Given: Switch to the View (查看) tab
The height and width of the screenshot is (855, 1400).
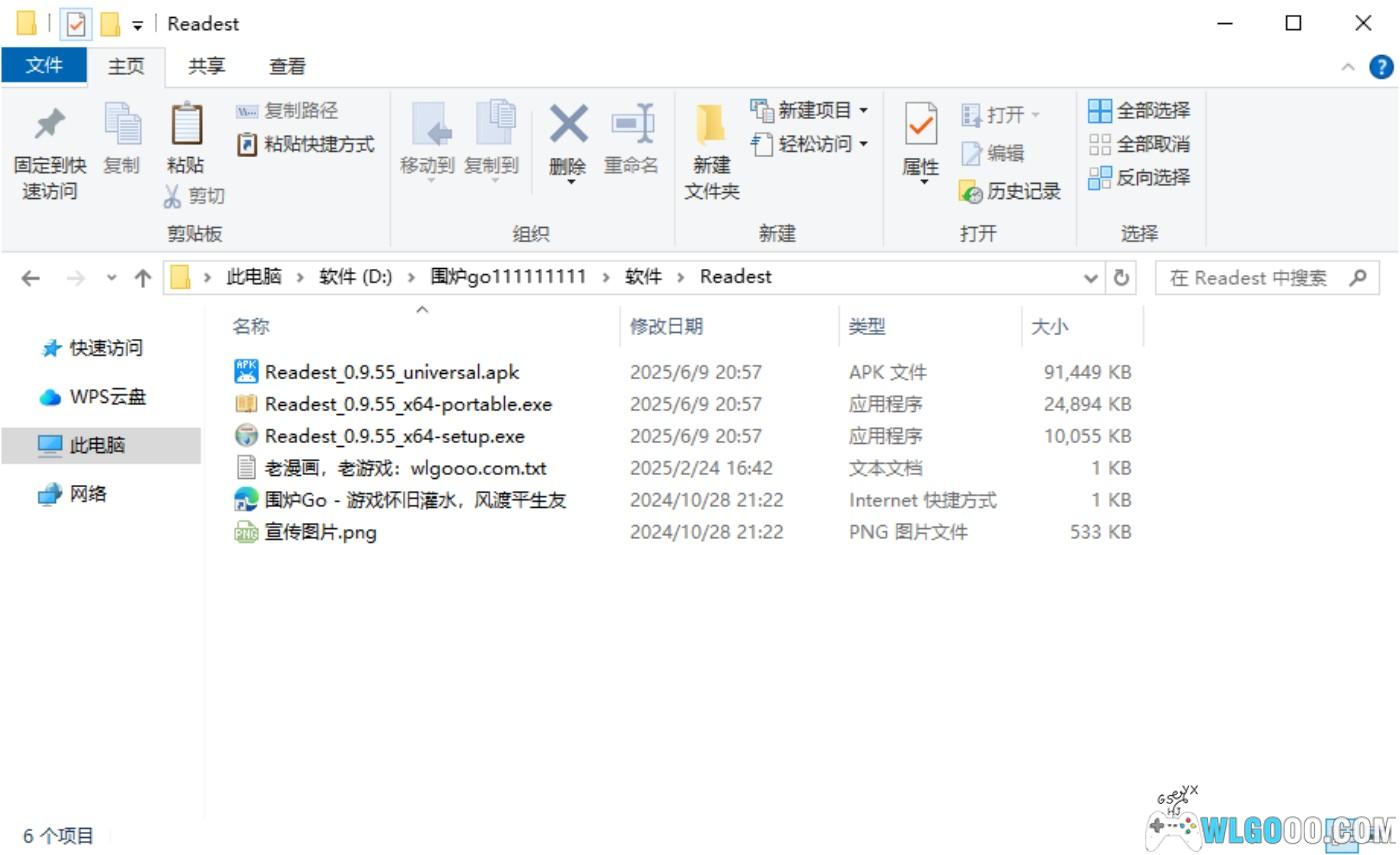Looking at the screenshot, I should 287,67.
